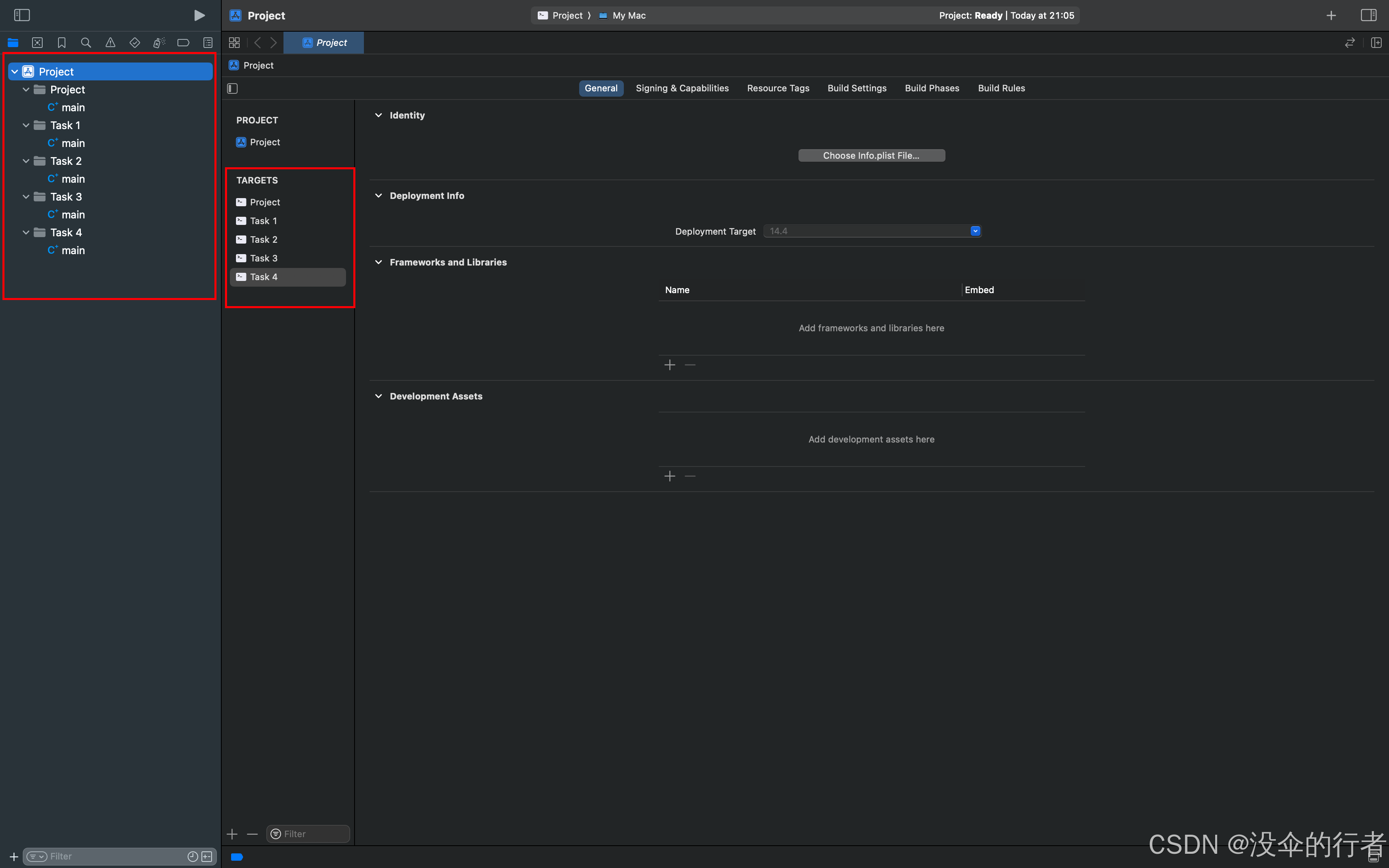Image resolution: width=1389 pixels, height=868 pixels.
Task: Select Project under PROJECT heading
Action: (x=258, y=142)
